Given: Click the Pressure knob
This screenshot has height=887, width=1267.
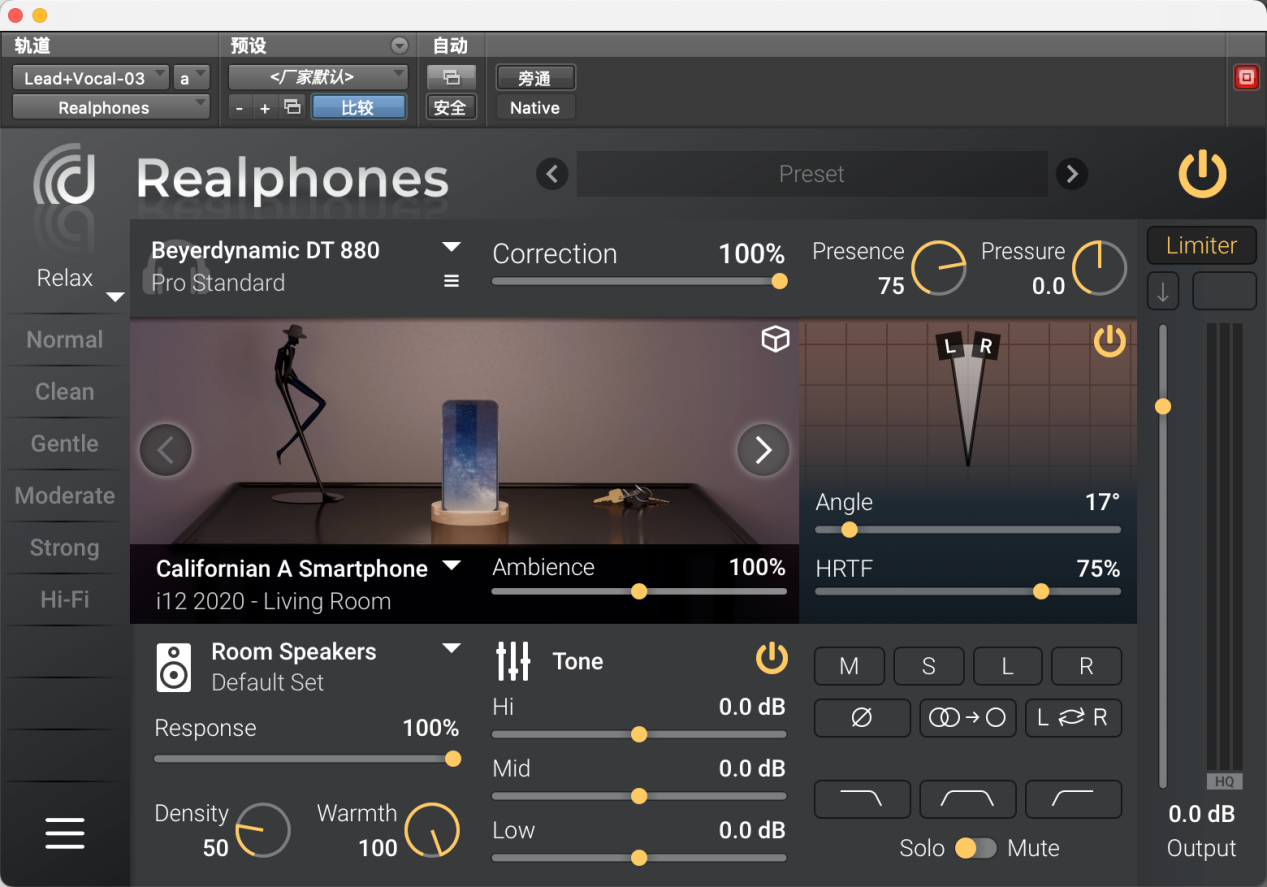Looking at the screenshot, I should point(1099,268).
